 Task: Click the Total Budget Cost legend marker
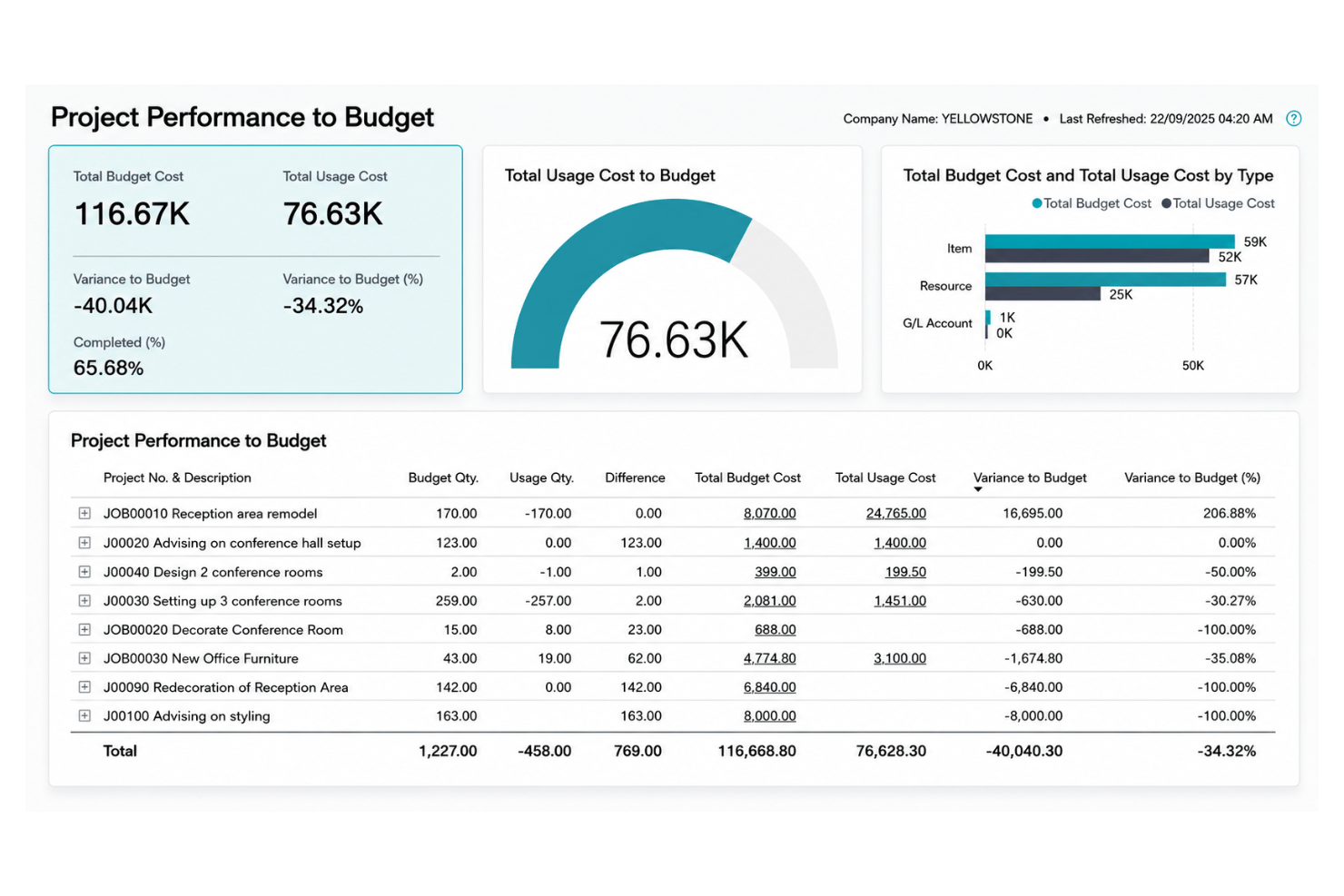pyautogui.click(x=1037, y=203)
